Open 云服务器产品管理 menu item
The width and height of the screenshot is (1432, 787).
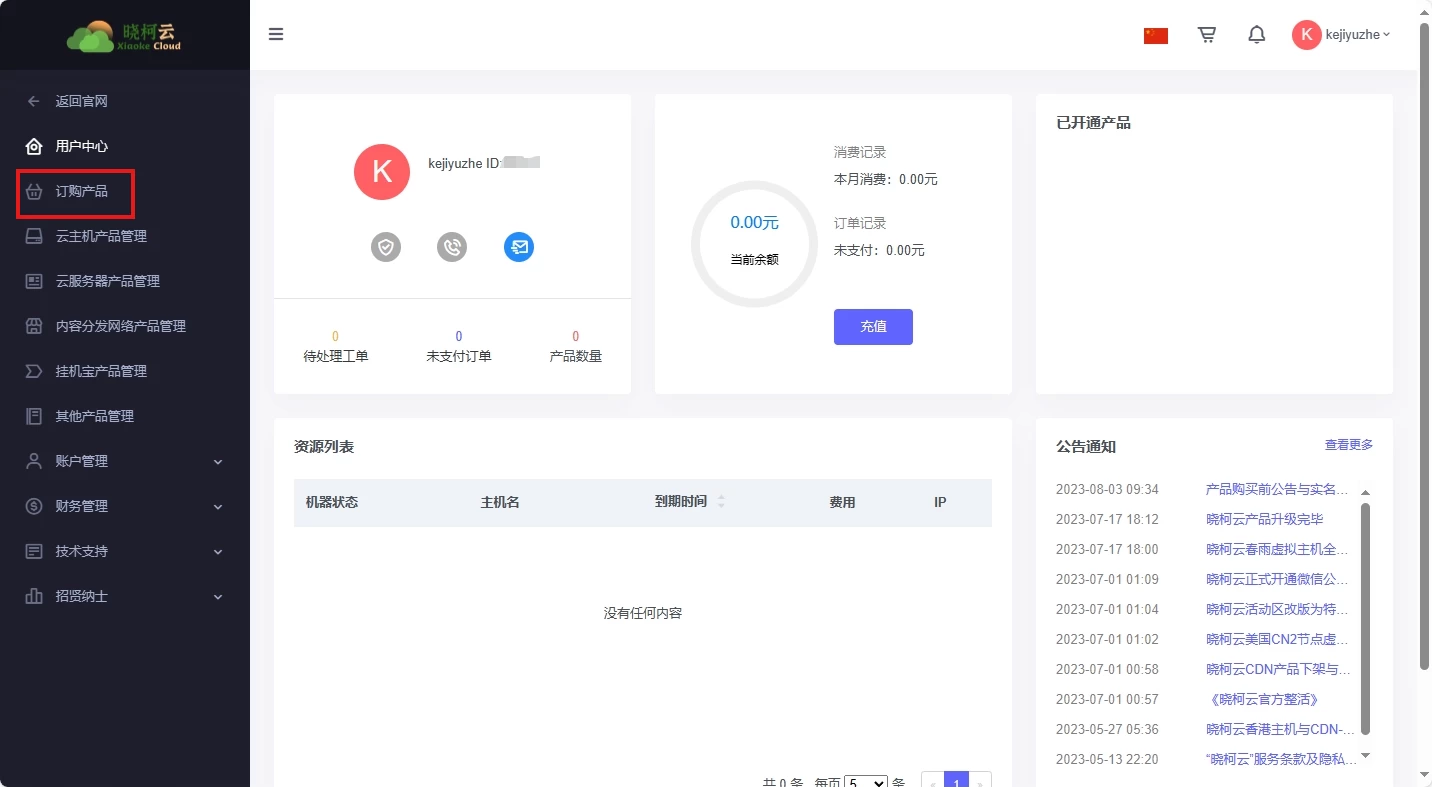108,281
